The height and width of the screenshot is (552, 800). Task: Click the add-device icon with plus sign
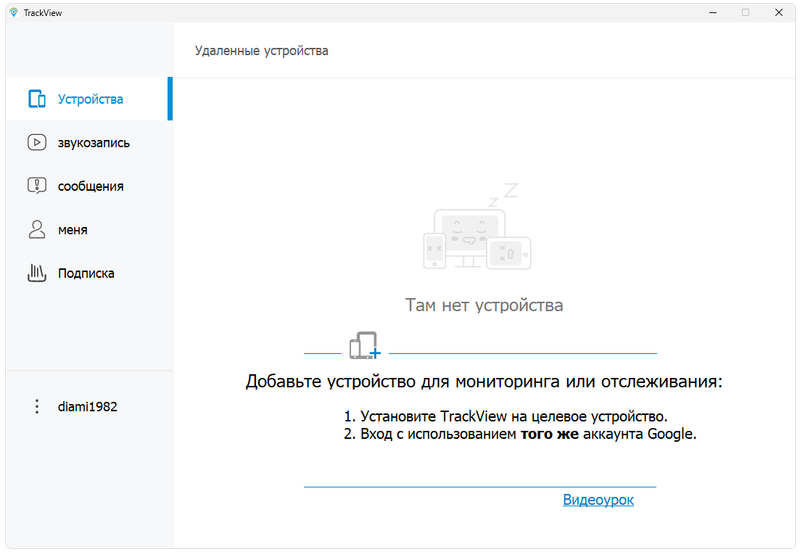(365, 345)
